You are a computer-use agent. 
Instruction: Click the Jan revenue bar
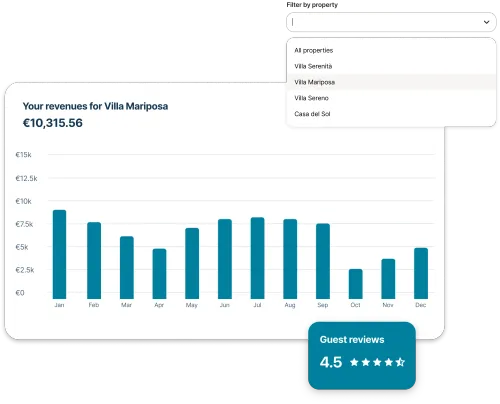59,254
